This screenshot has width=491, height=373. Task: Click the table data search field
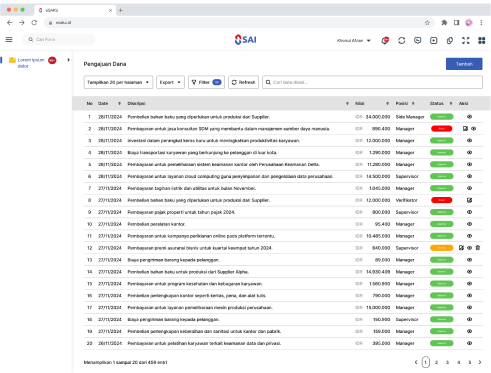coord(372,82)
